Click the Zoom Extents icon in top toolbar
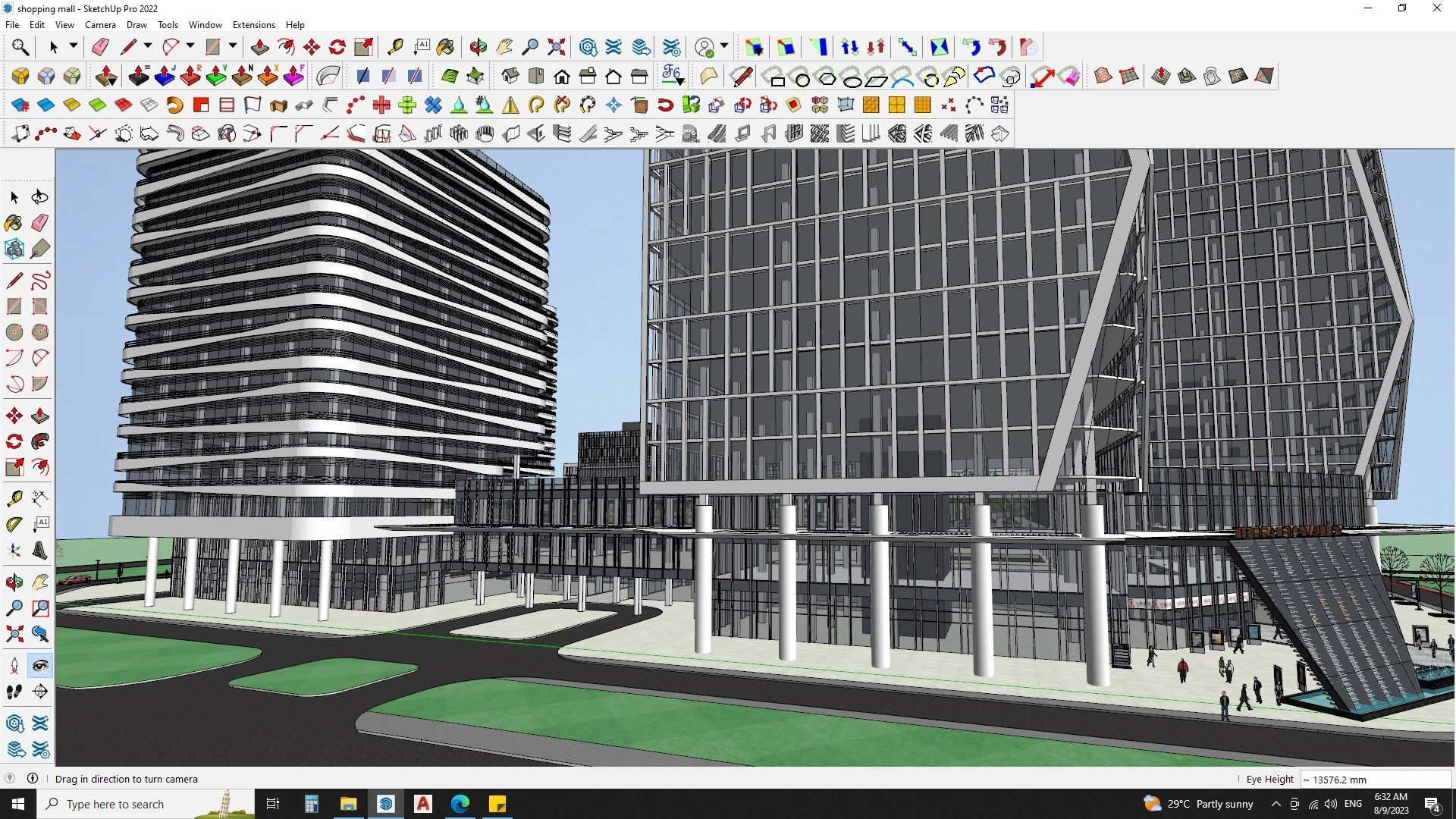Viewport: 1456px width, 819px height. tap(556, 47)
